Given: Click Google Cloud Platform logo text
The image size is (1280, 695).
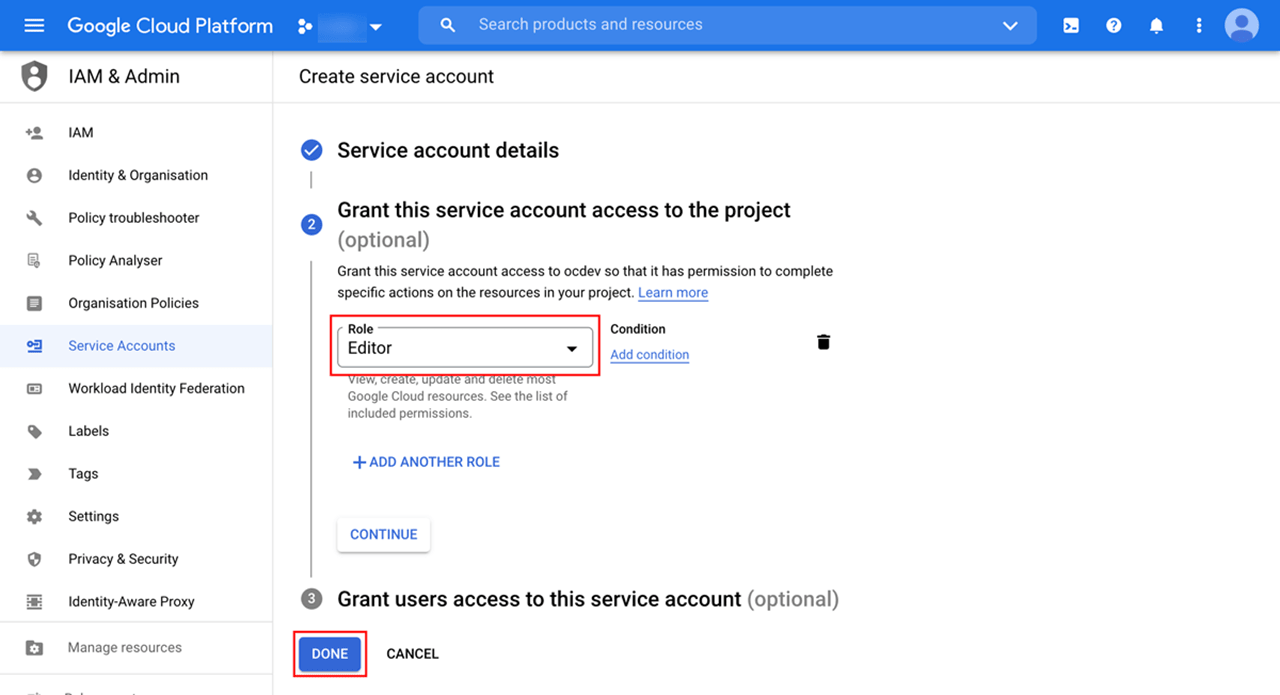Looking at the screenshot, I should tap(170, 26).
